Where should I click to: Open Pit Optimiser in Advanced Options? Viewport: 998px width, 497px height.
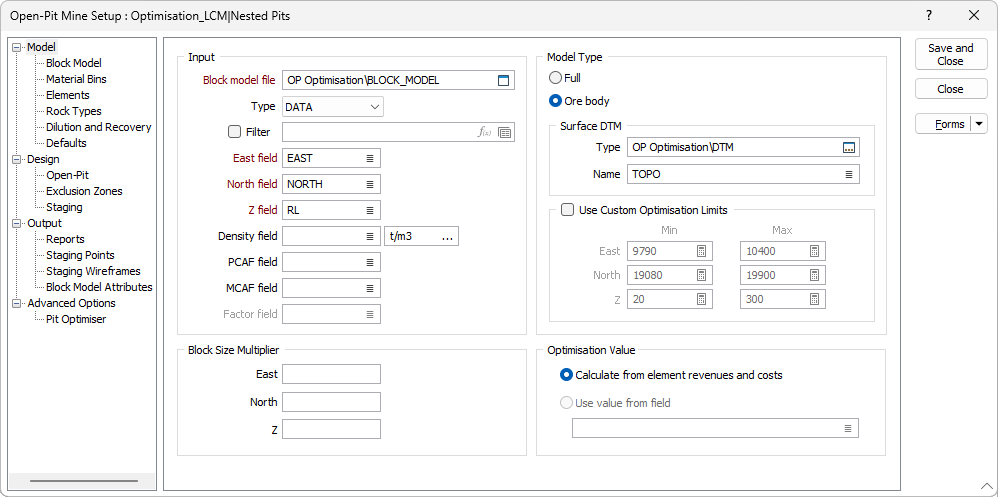[76, 319]
